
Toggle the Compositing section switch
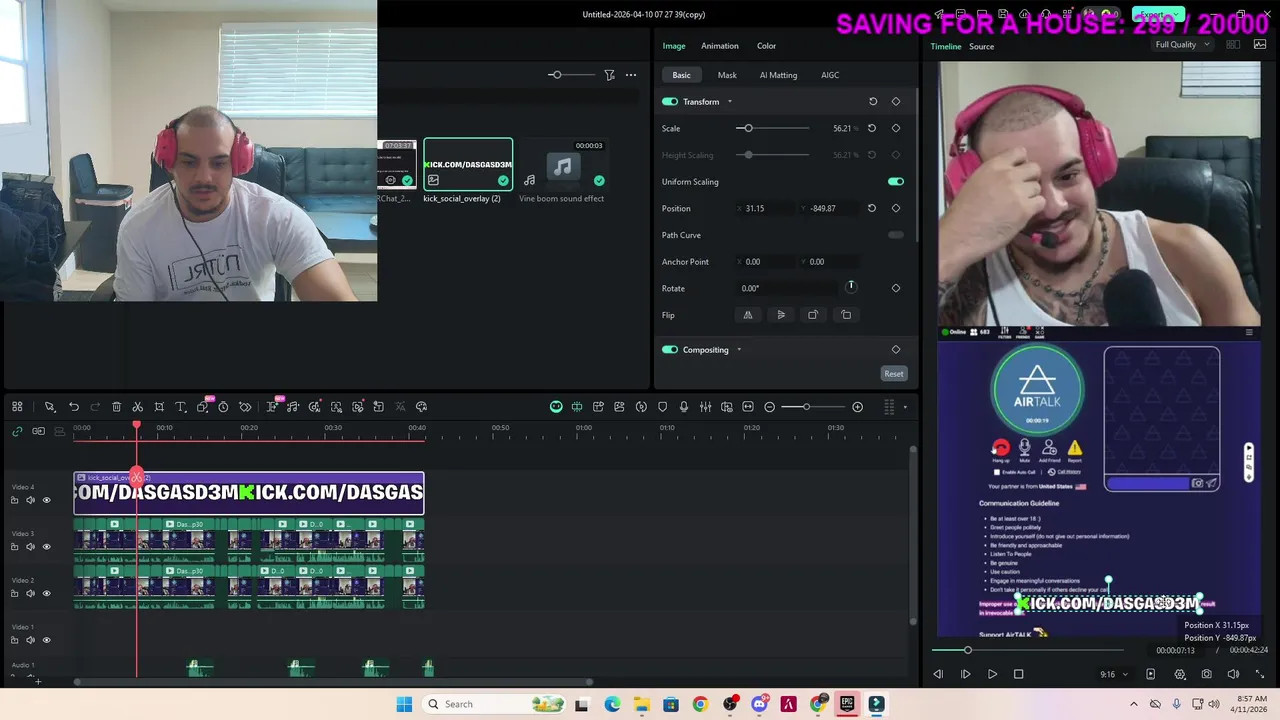coord(670,350)
